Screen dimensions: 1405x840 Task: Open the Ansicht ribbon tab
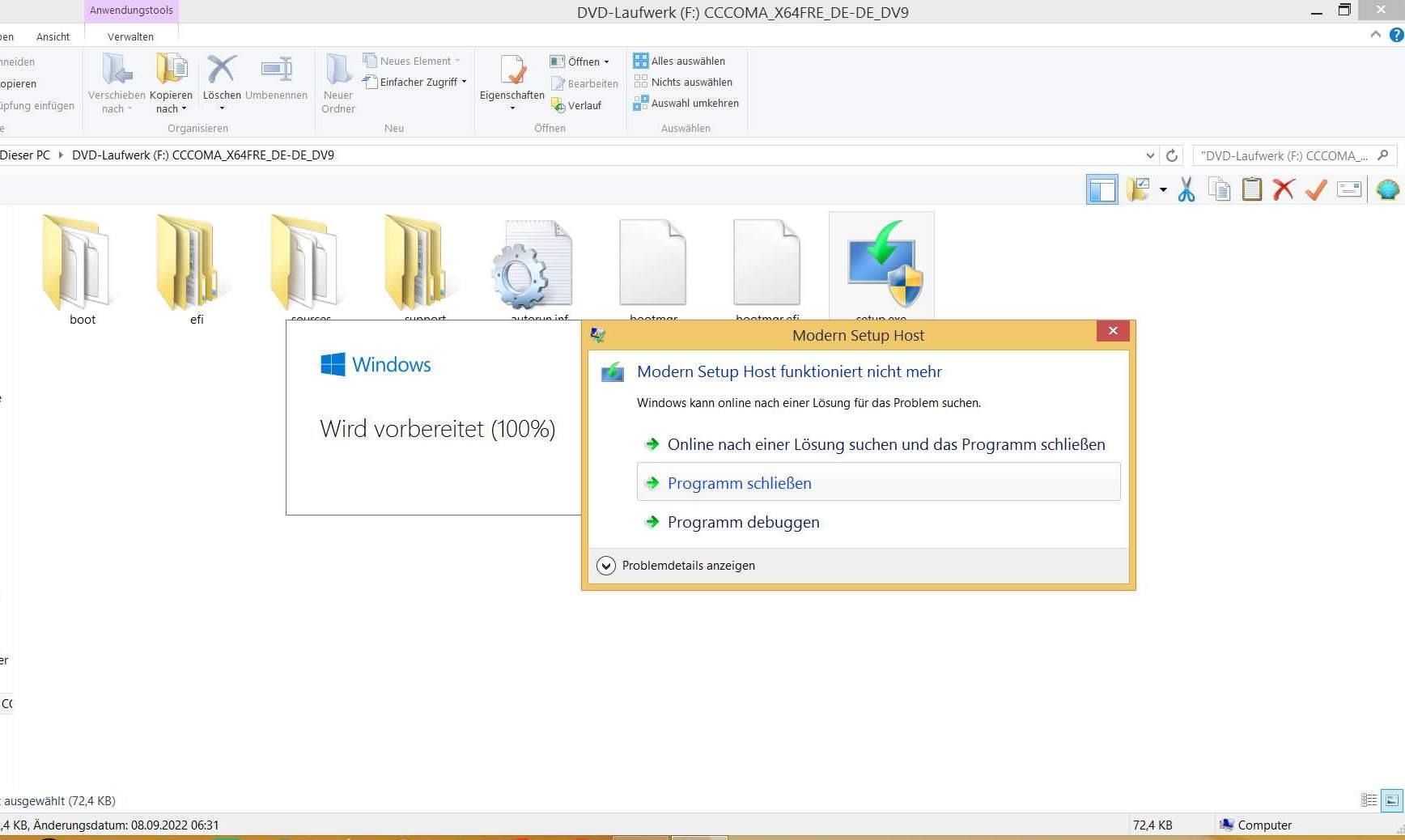(53, 36)
